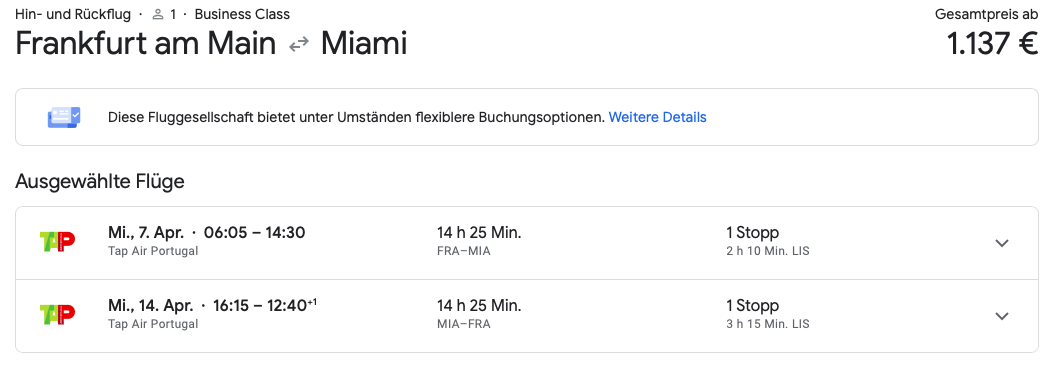Click the Hin- und Rückflug label
1054x370 pixels.
(73, 14)
